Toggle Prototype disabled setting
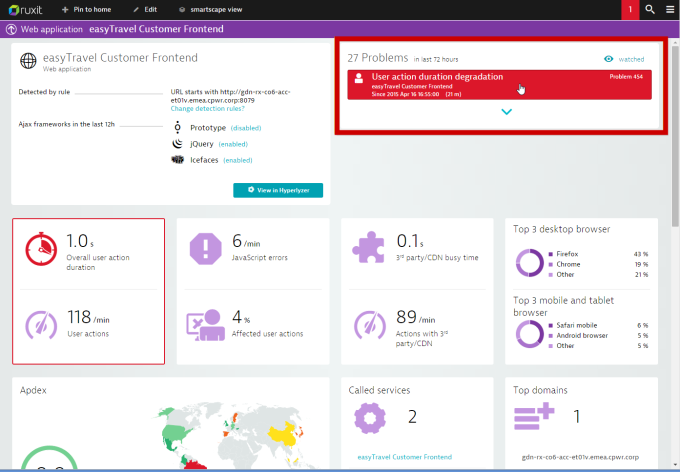Image resolution: width=680 pixels, height=472 pixels. [246, 128]
